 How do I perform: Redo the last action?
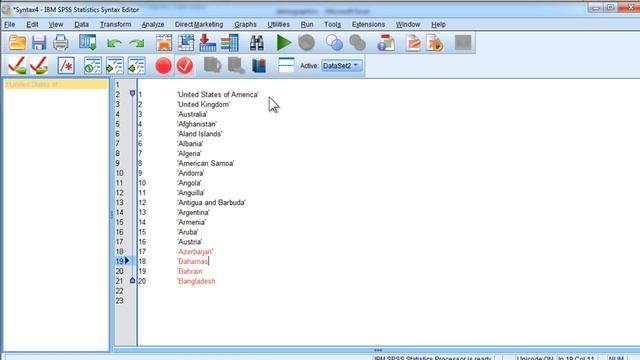[137, 43]
